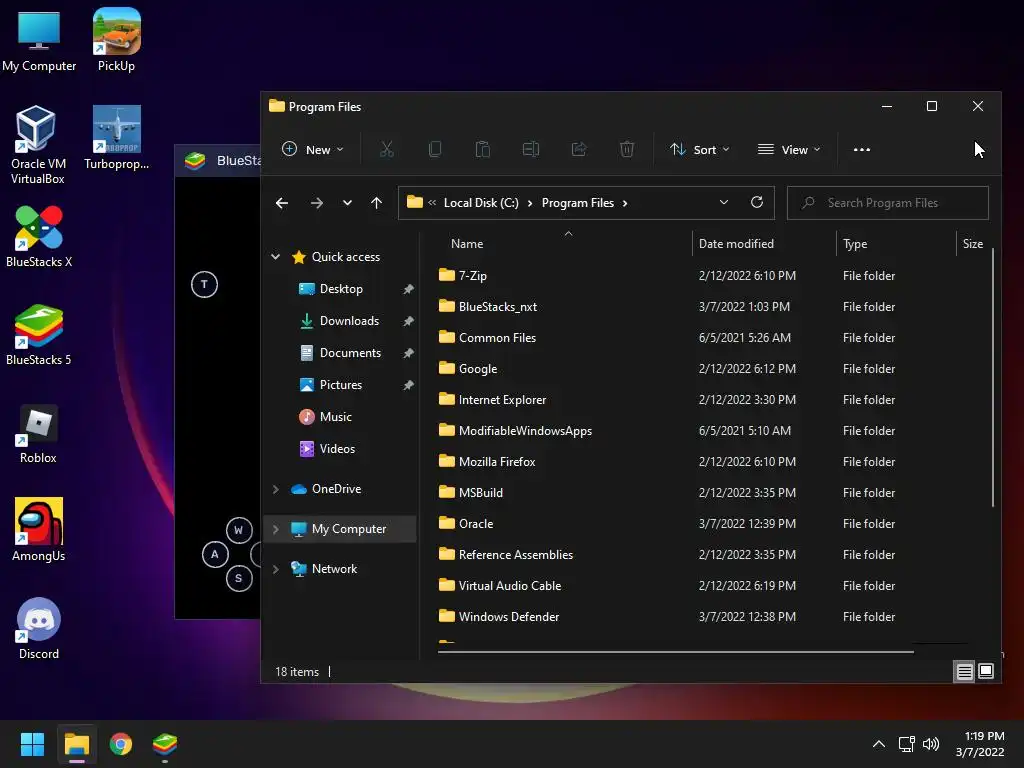Expand the address bar history dropdown

coord(724,202)
